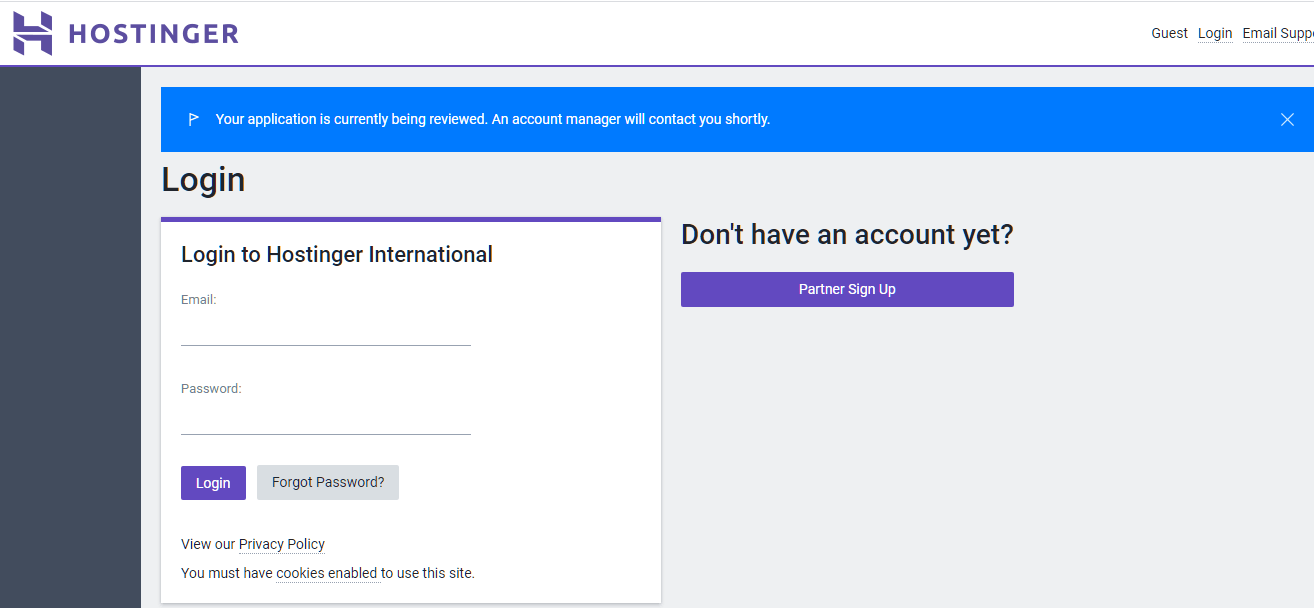
Task: Click the Forgot Password? button
Action: pyautogui.click(x=328, y=482)
